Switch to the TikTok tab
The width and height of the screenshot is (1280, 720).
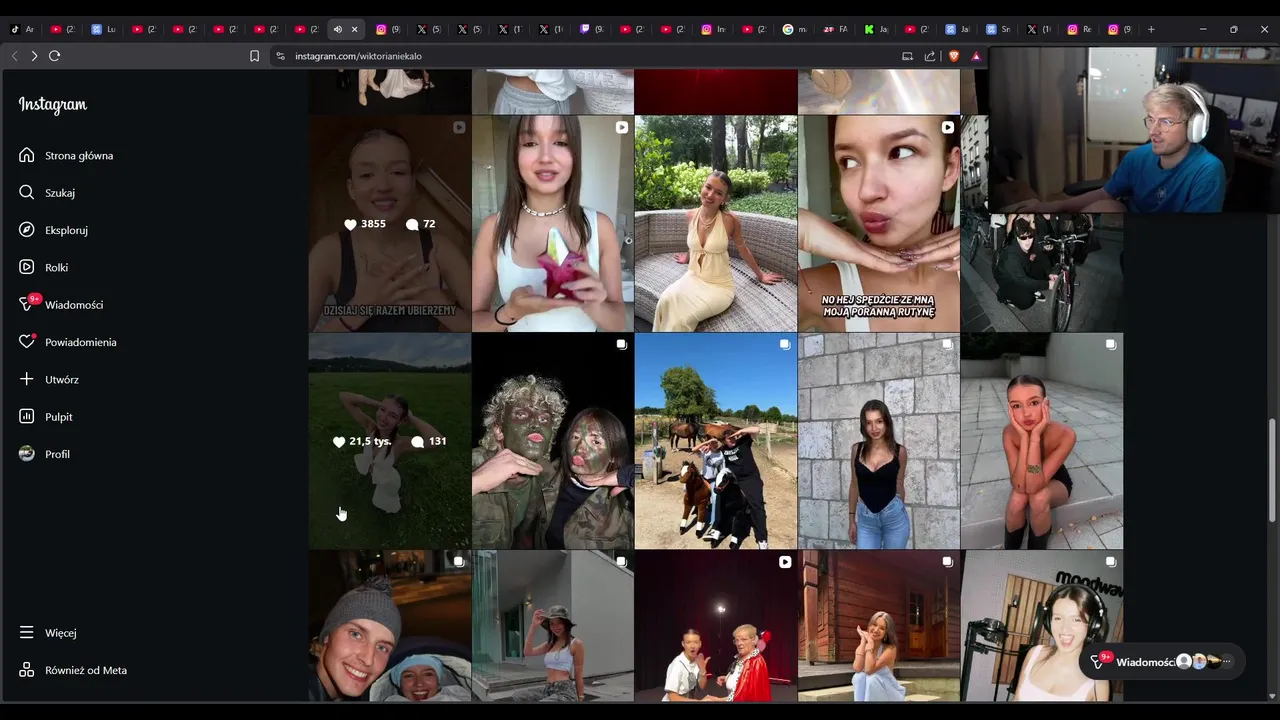pos(22,29)
